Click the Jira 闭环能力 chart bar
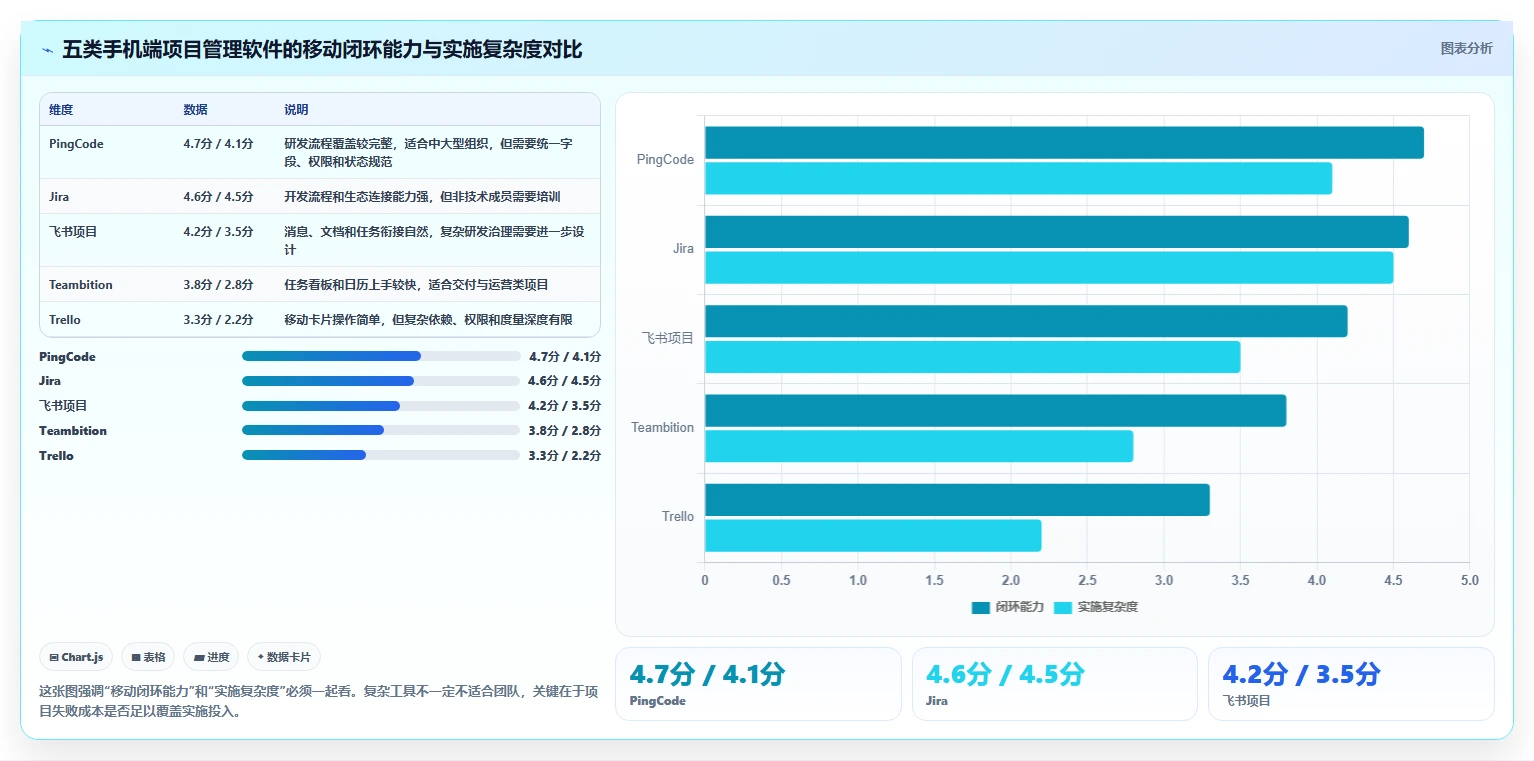 pos(1056,232)
